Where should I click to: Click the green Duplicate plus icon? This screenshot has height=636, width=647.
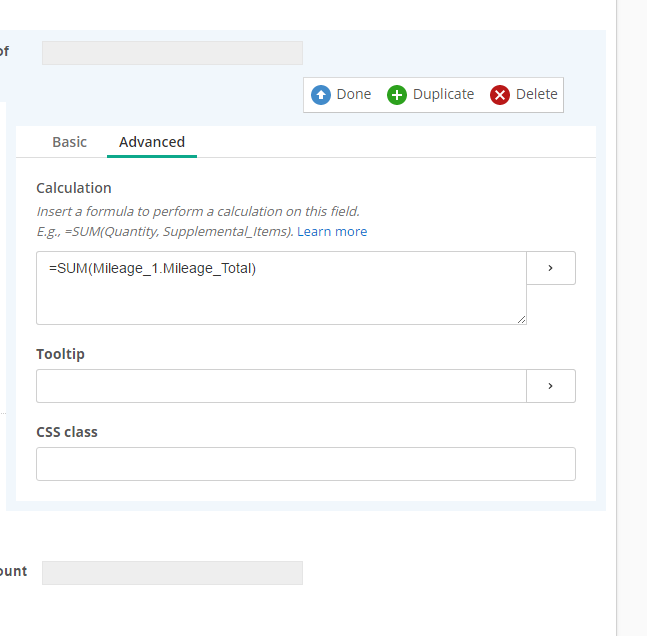pos(397,95)
